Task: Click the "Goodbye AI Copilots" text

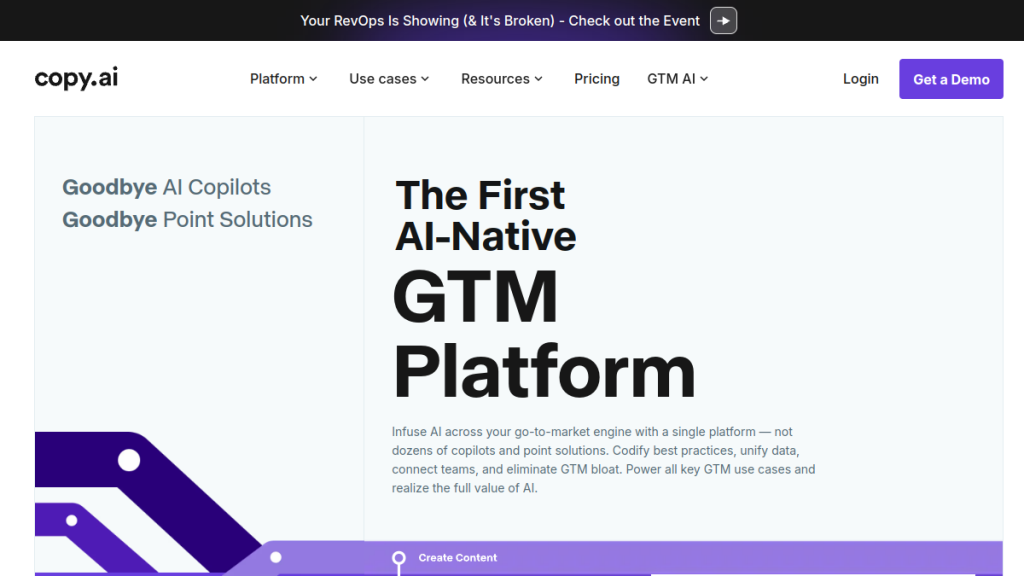Action: [166, 187]
